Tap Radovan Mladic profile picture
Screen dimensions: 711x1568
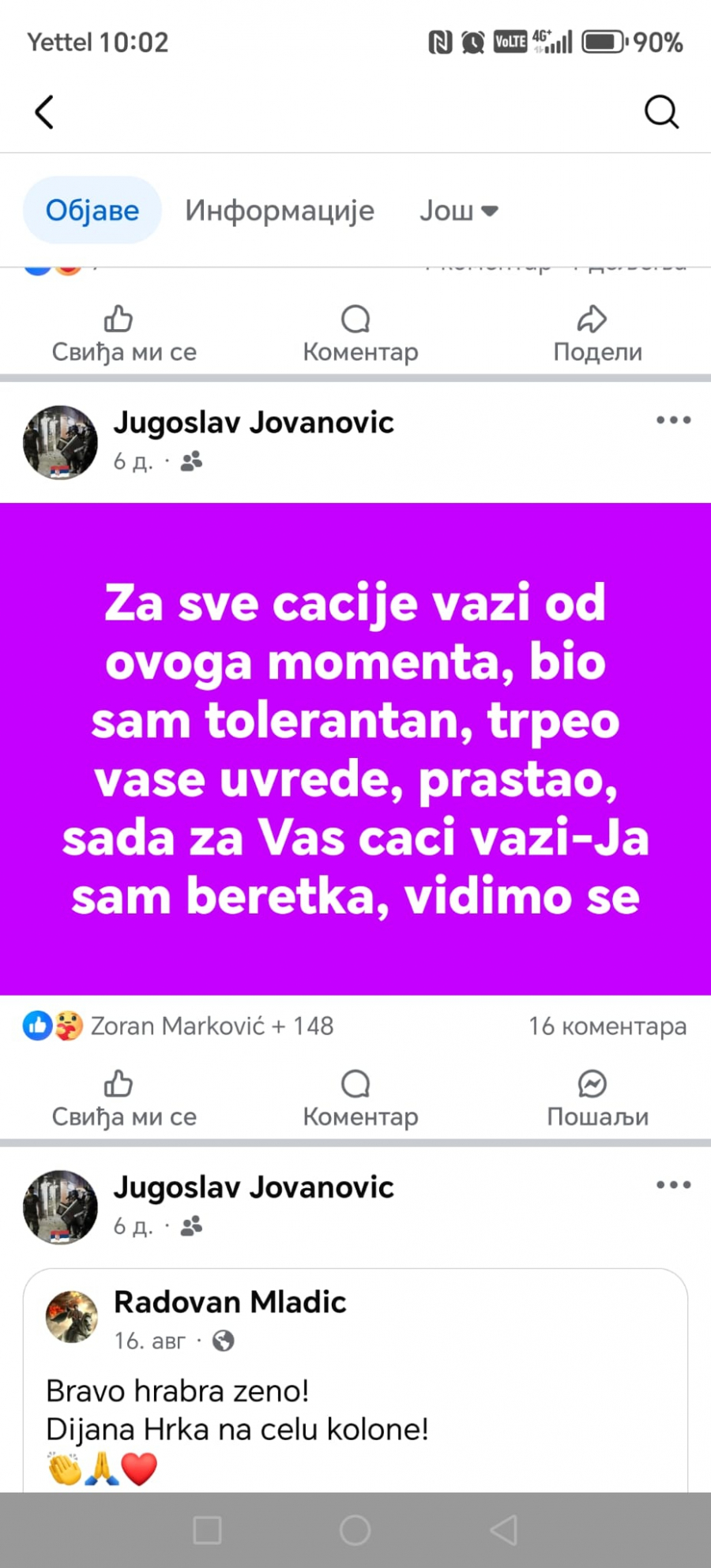[72, 1317]
